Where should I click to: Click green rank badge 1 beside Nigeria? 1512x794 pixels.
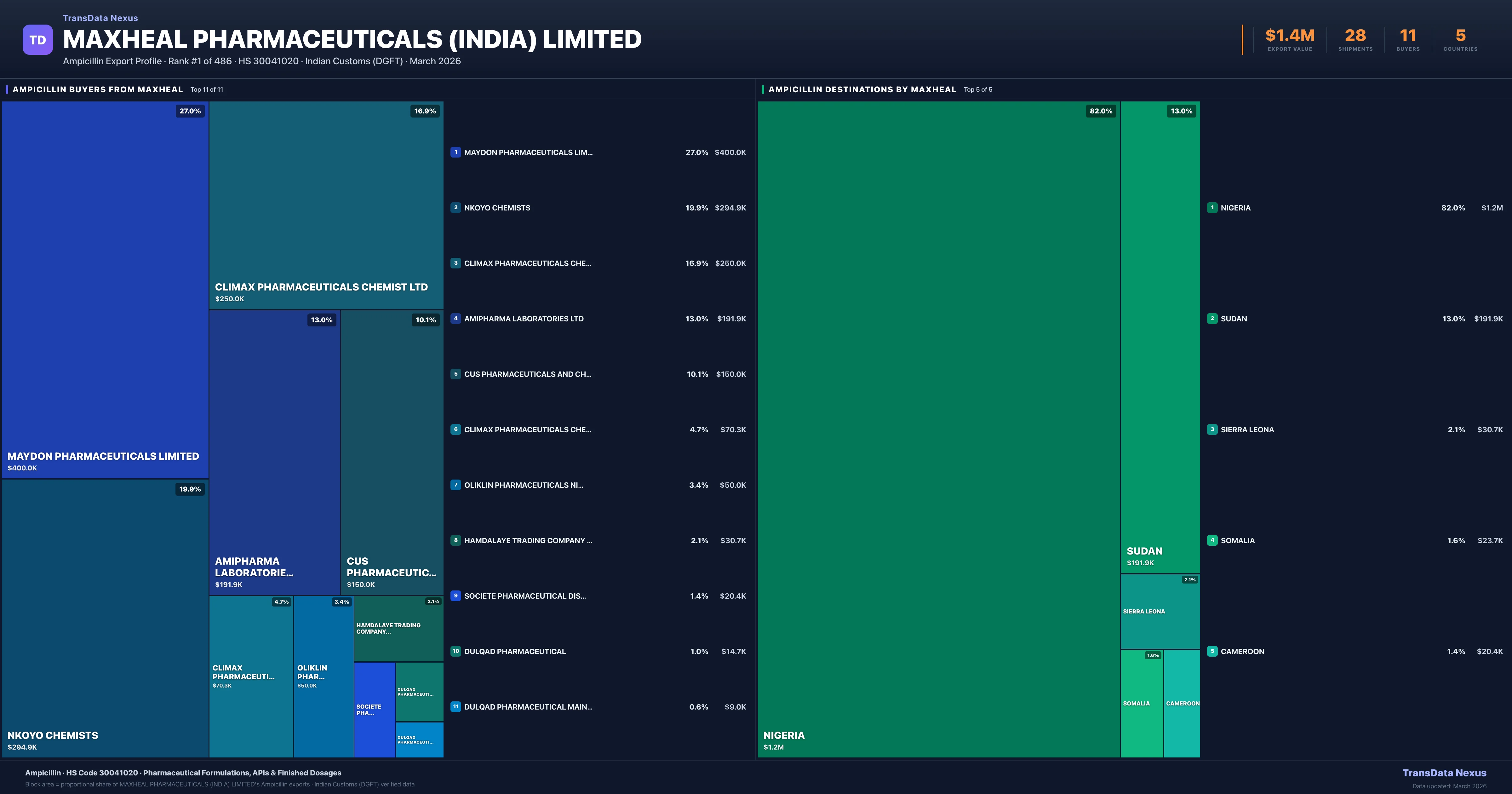click(x=1212, y=207)
